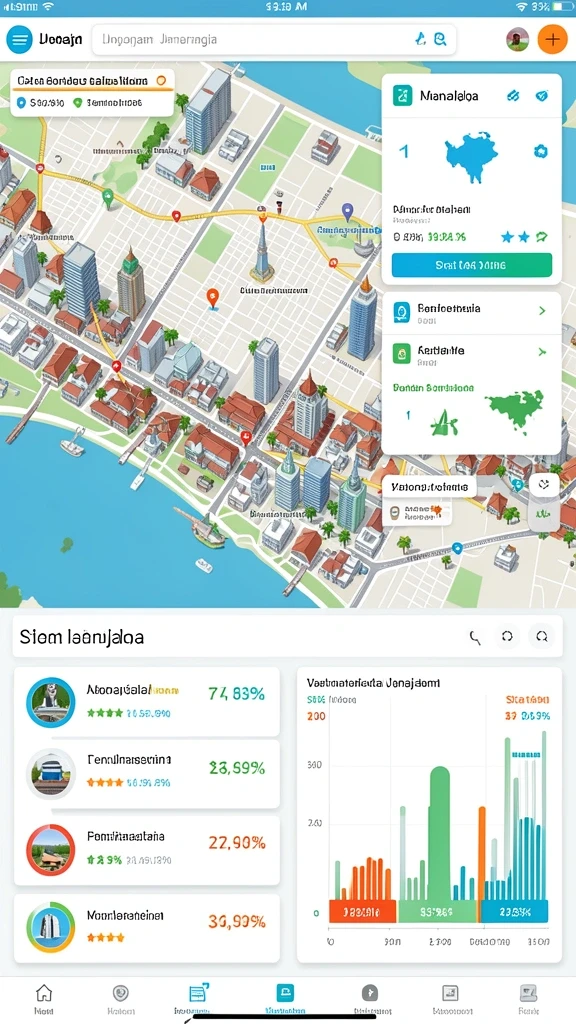Tap the orange plus button
This screenshot has width=576, height=1024.
coord(552,39)
